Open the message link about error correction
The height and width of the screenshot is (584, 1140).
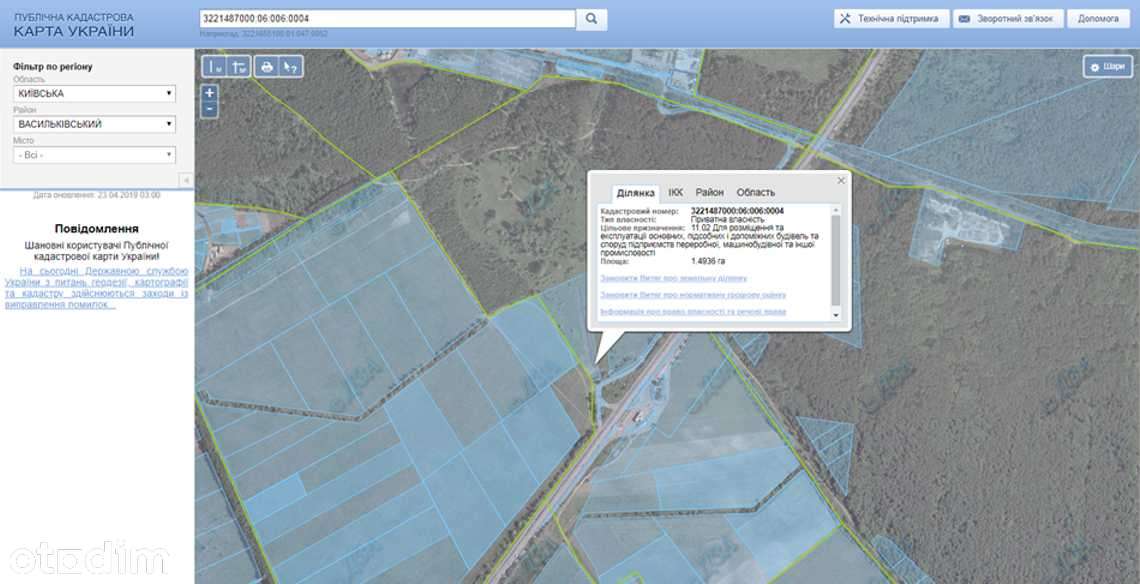(96, 288)
